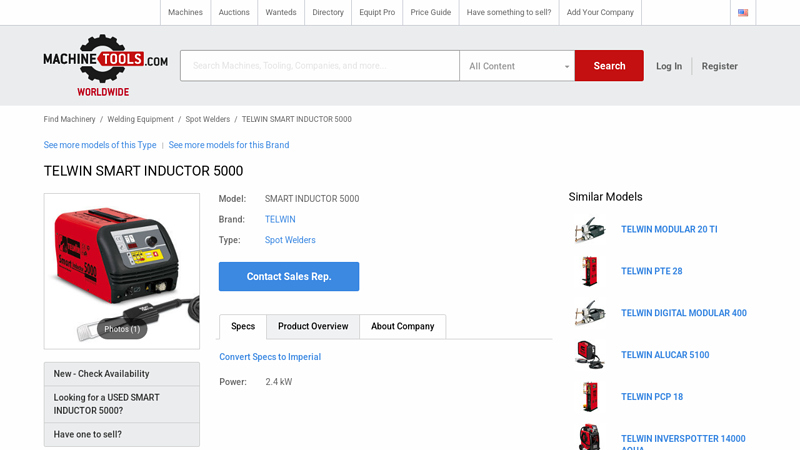
Task: Go to Find Machinery breadcrumb
Action: click(x=69, y=119)
